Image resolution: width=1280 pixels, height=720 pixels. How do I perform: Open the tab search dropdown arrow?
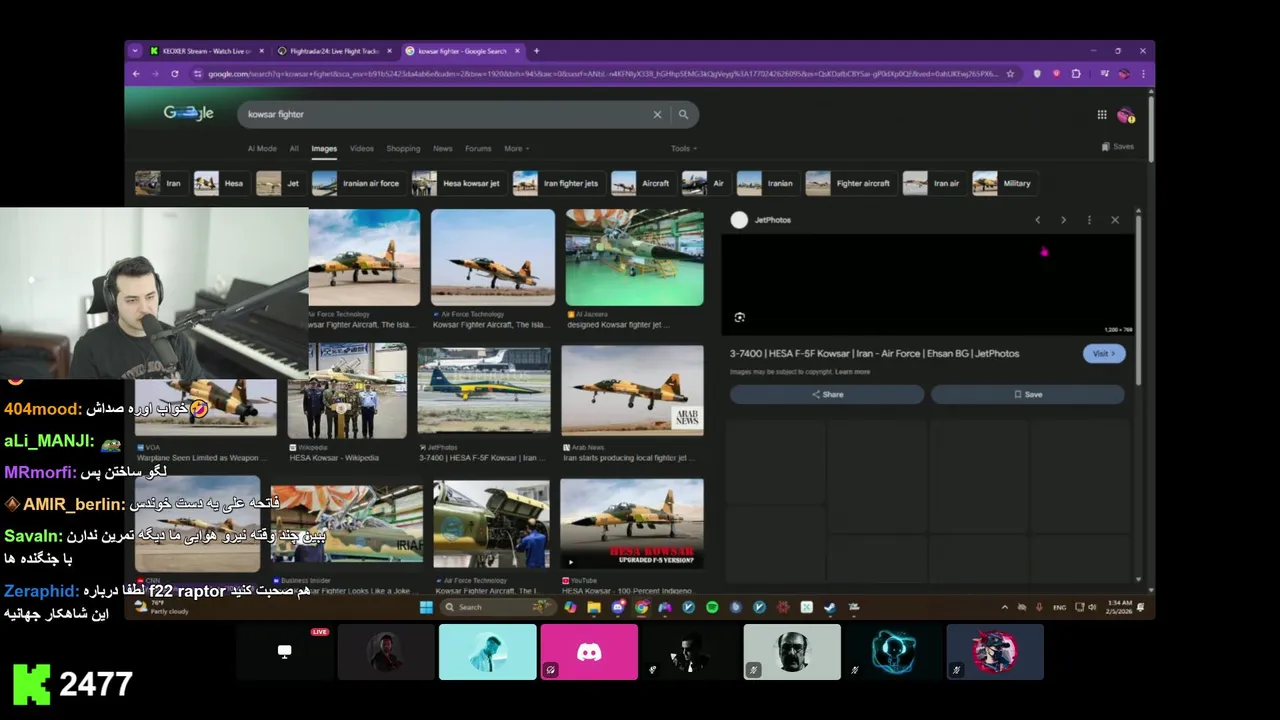[x=135, y=51]
